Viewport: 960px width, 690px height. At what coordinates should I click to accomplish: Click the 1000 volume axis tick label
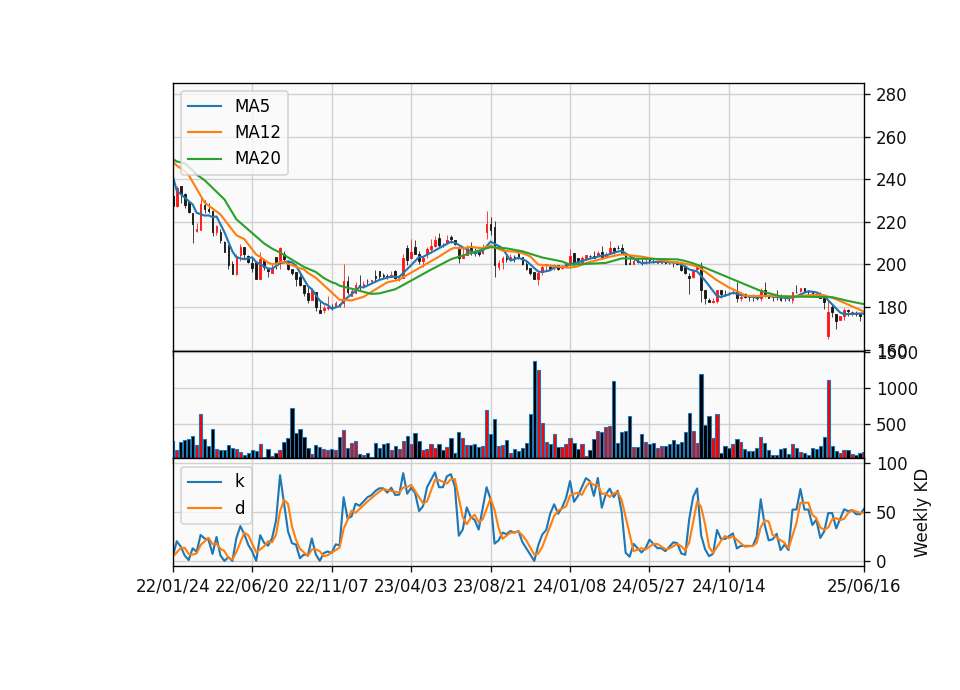pyautogui.click(x=897, y=389)
